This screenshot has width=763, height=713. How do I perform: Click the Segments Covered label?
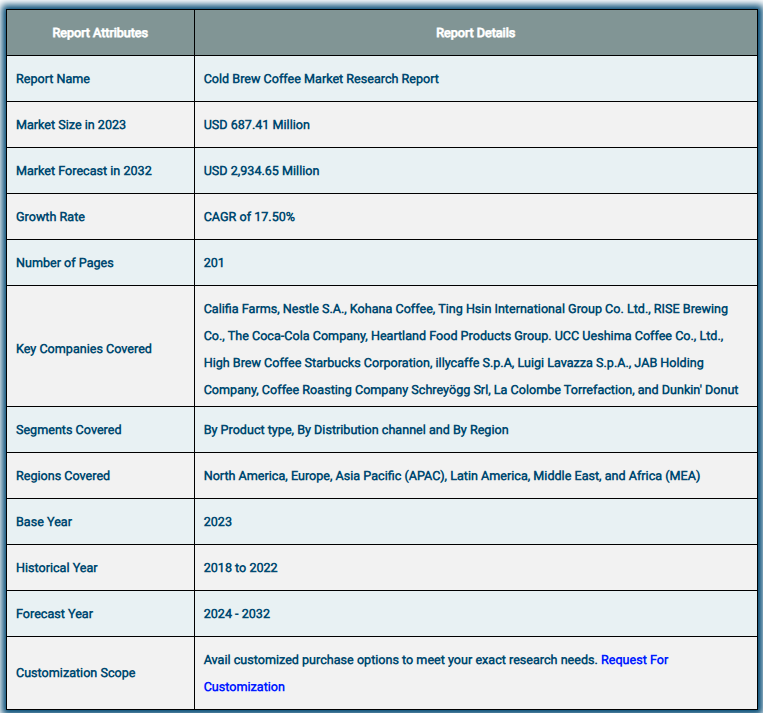point(69,430)
